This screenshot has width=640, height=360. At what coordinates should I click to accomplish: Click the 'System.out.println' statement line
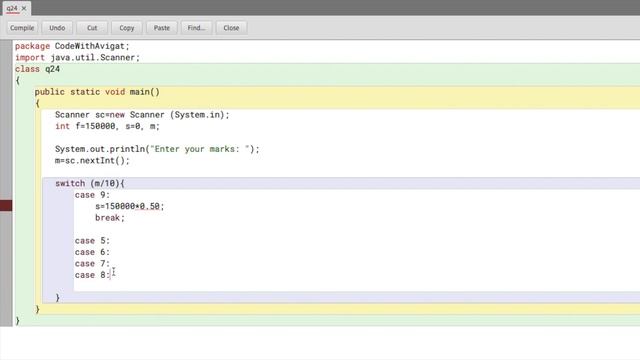[x=157, y=149]
